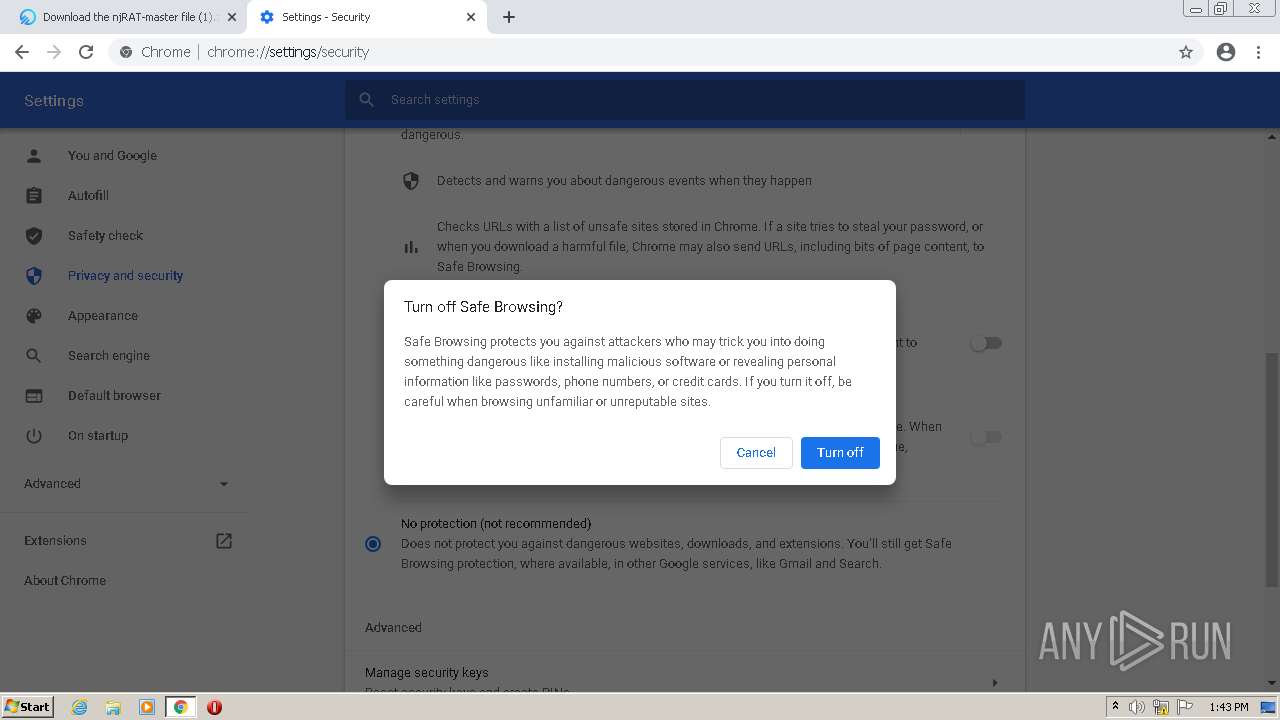Dismiss dialog with the Cancel button
Image resolution: width=1280 pixels, height=720 pixels.
pyautogui.click(x=756, y=452)
